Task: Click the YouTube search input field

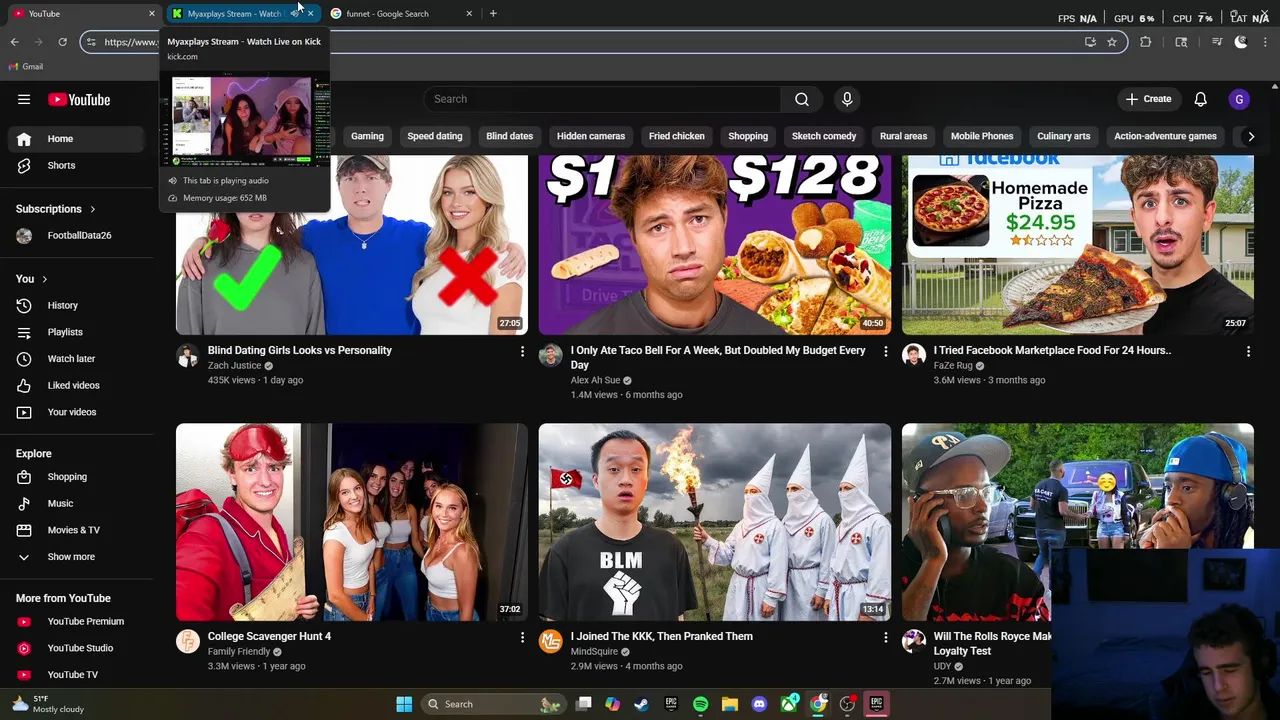Action: (x=603, y=99)
